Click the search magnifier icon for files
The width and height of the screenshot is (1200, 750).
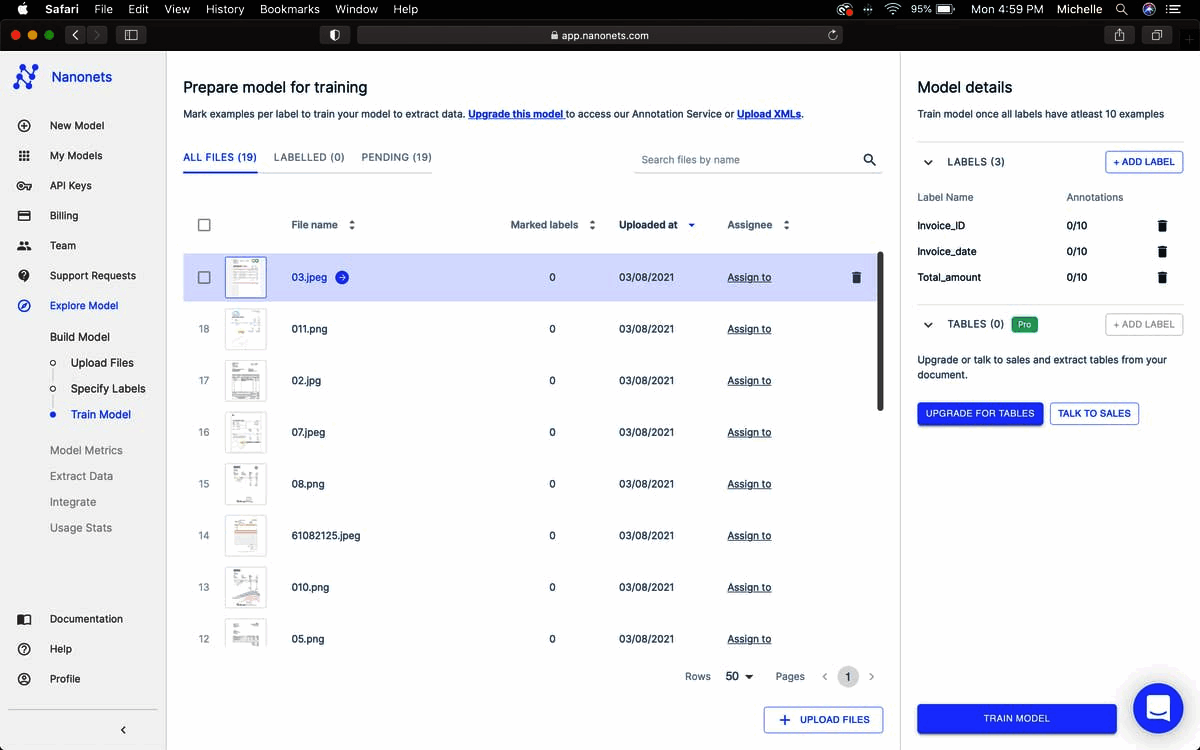pos(869,160)
